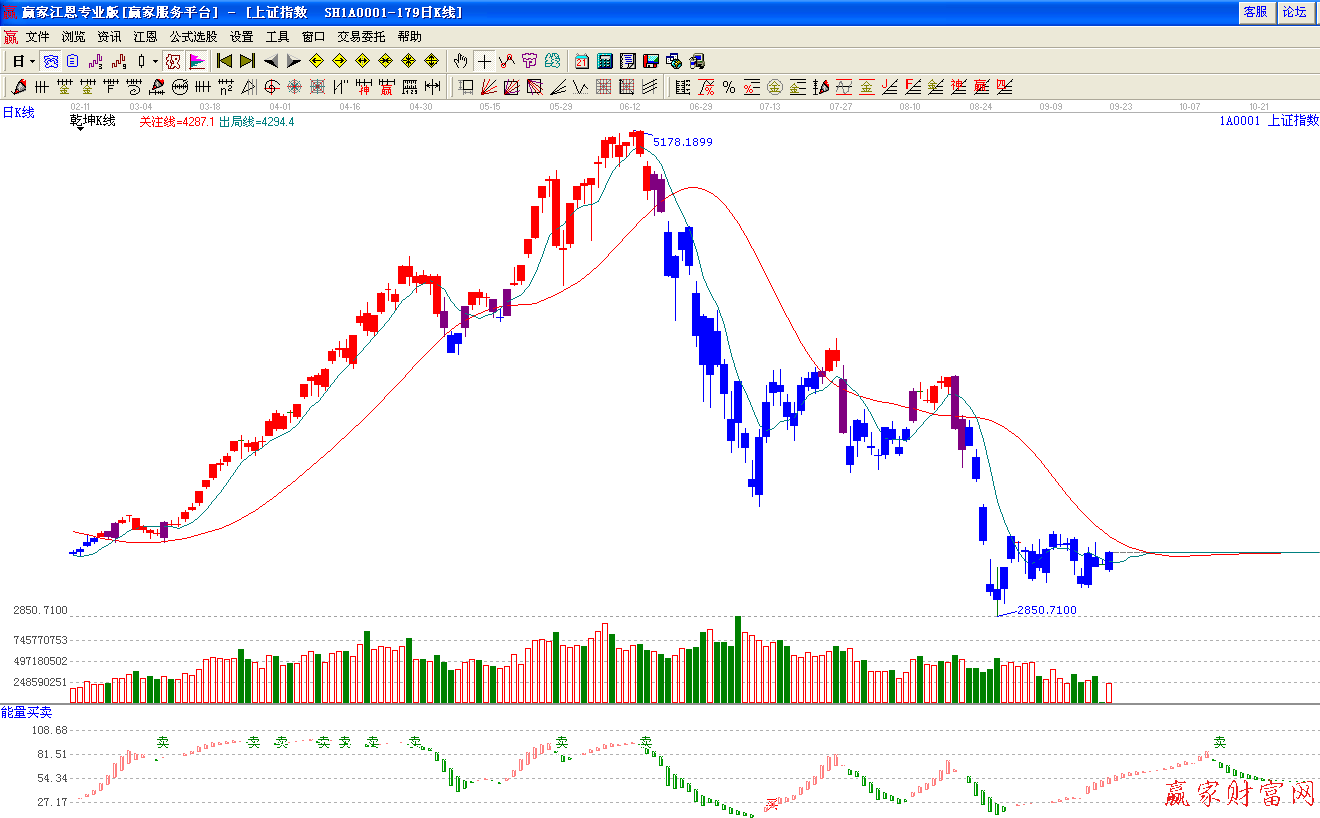
Task: Open the calendar icon showing 21
Action: point(581,61)
